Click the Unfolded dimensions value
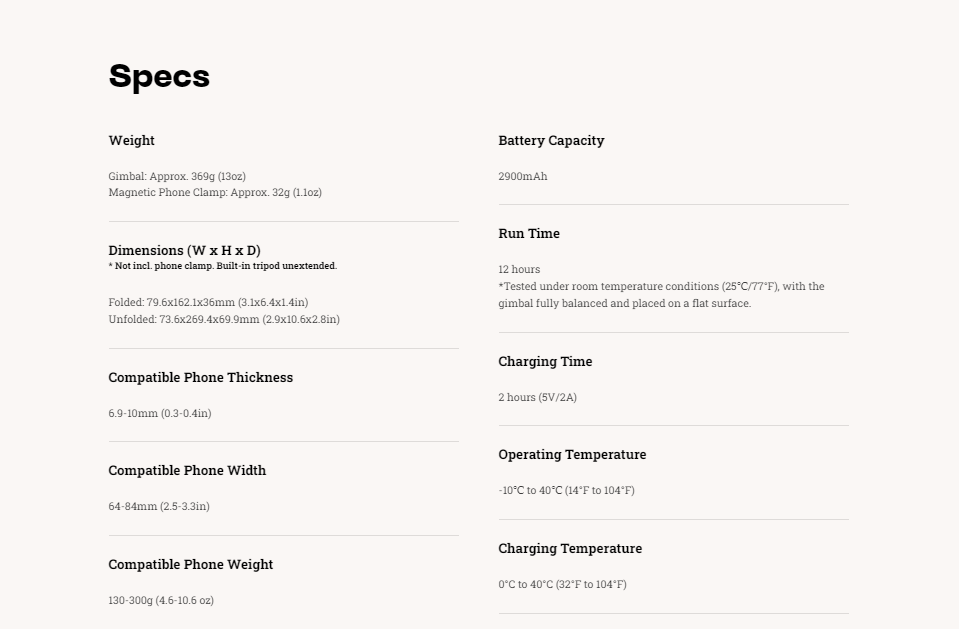This screenshot has width=959, height=629. [x=224, y=319]
